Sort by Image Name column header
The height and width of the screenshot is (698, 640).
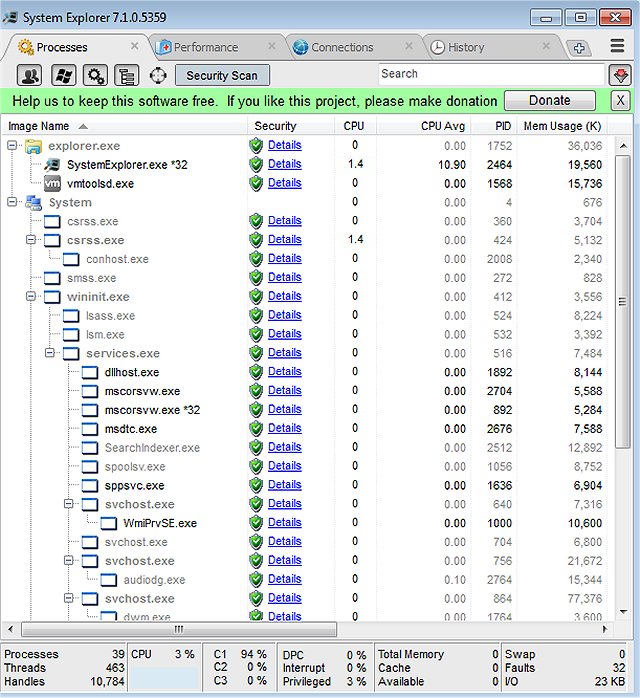point(125,126)
